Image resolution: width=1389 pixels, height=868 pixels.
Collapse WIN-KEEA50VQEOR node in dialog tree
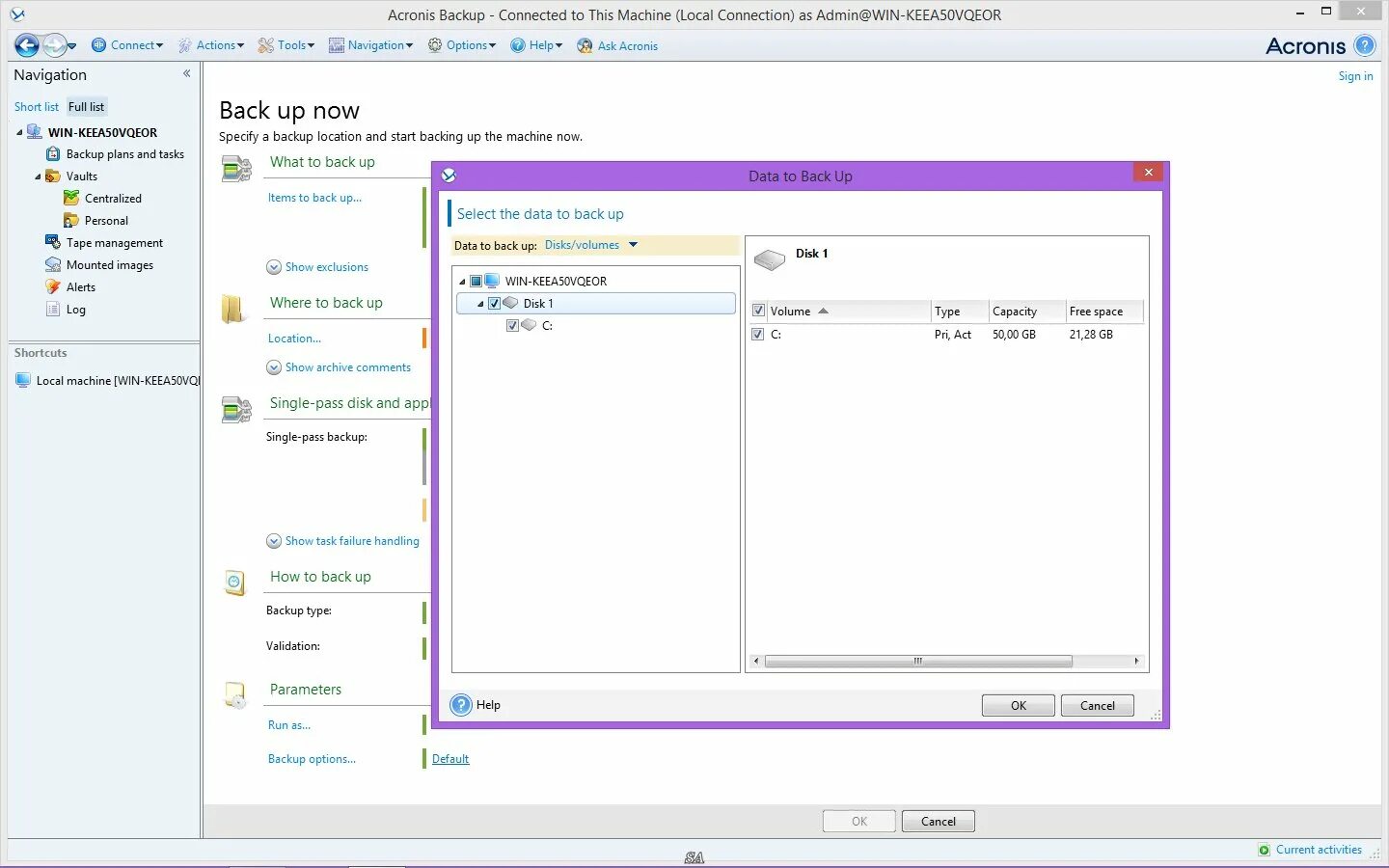(x=462, y=282)
